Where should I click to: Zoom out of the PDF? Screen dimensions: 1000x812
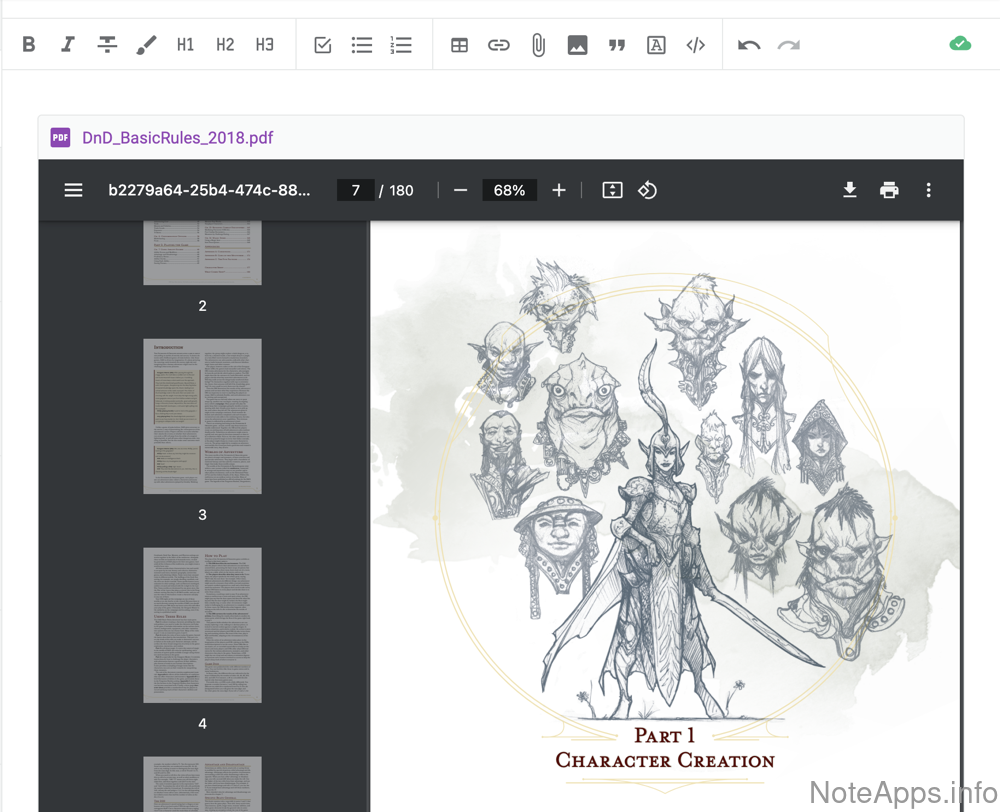pyautogui.click(x=460, y=190)
